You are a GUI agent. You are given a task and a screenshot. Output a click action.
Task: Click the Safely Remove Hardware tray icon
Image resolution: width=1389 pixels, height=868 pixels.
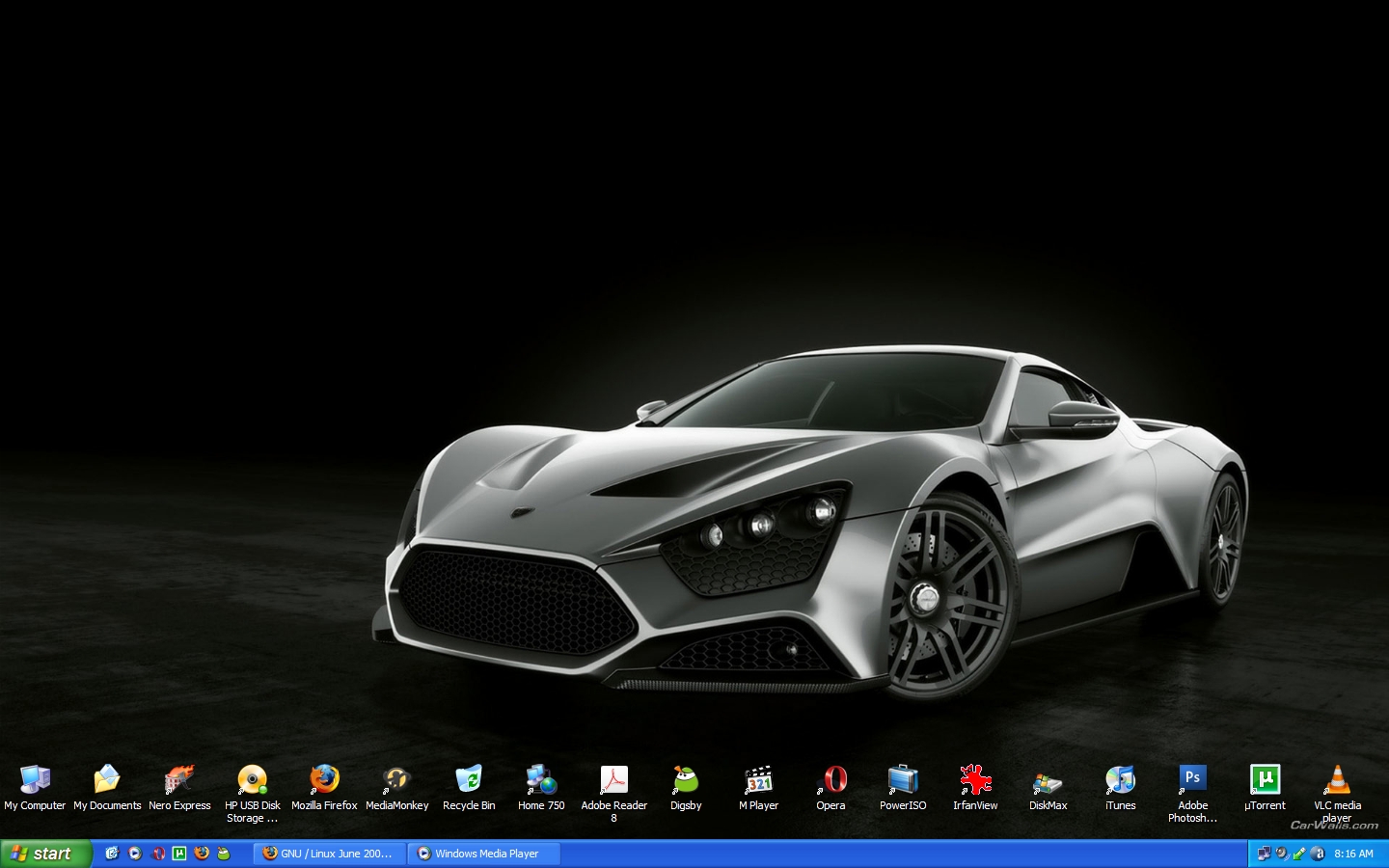point(1299,854)
